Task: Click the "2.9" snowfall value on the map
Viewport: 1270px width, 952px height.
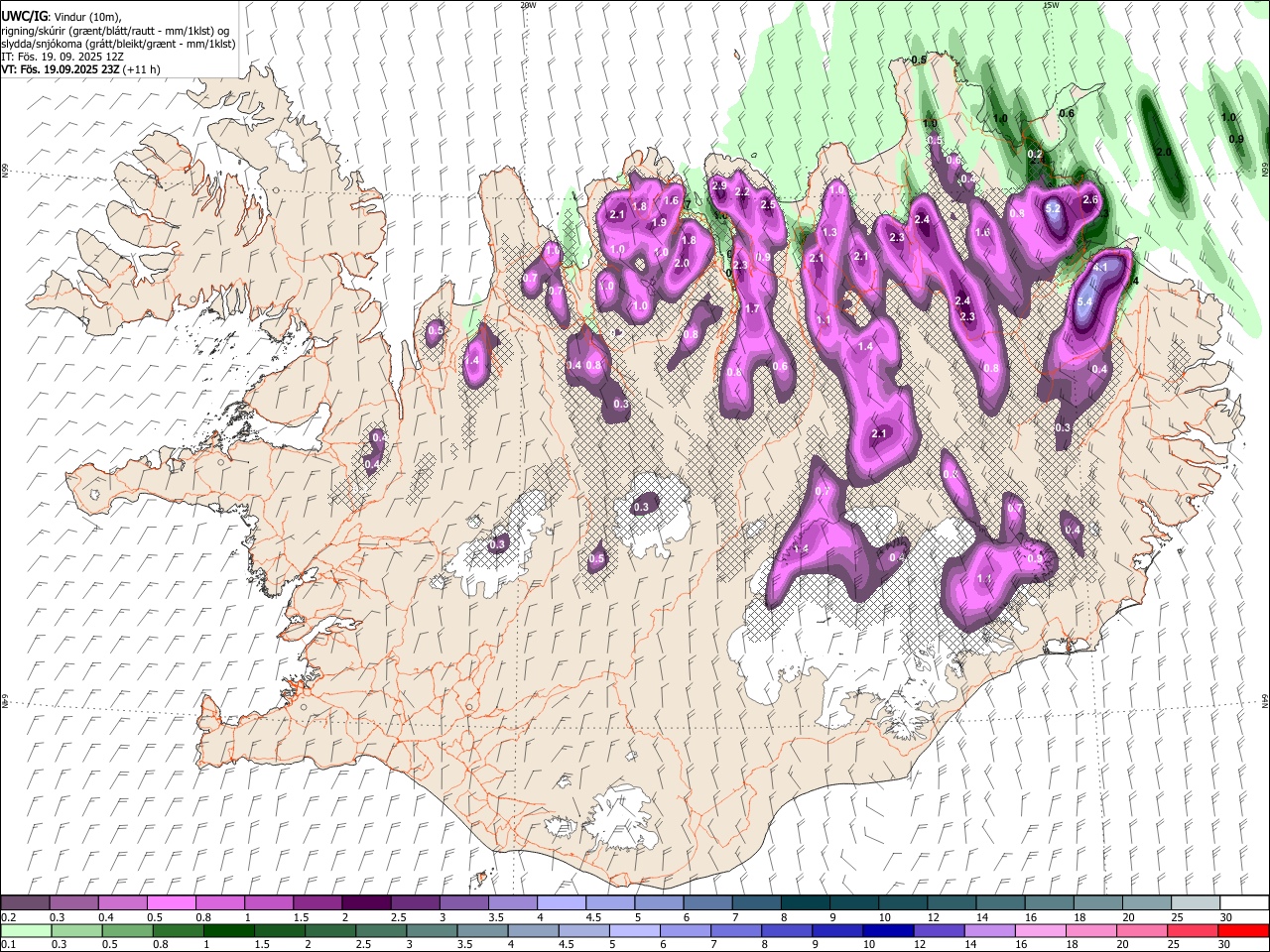Action: (x=720, y=185)
